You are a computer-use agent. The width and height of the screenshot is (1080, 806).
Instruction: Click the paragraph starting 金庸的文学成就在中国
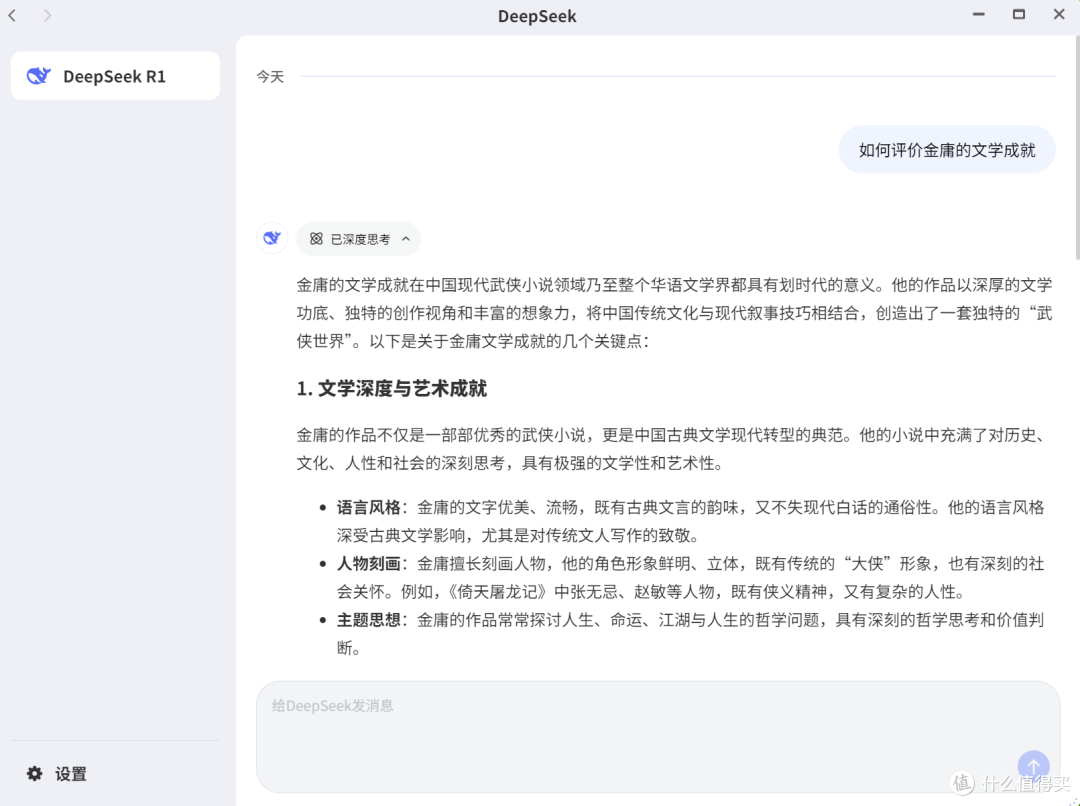click(x=674, y=313)
